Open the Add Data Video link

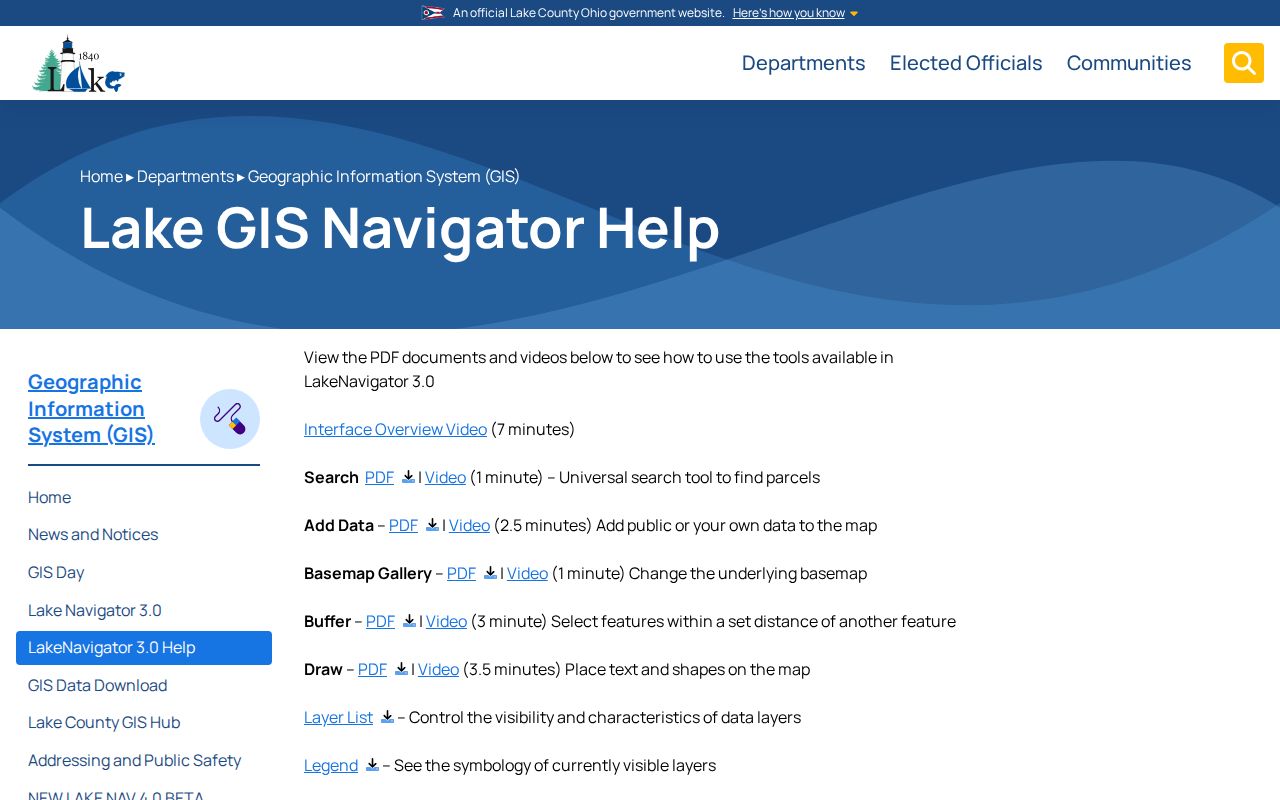[x=469, y=525]
